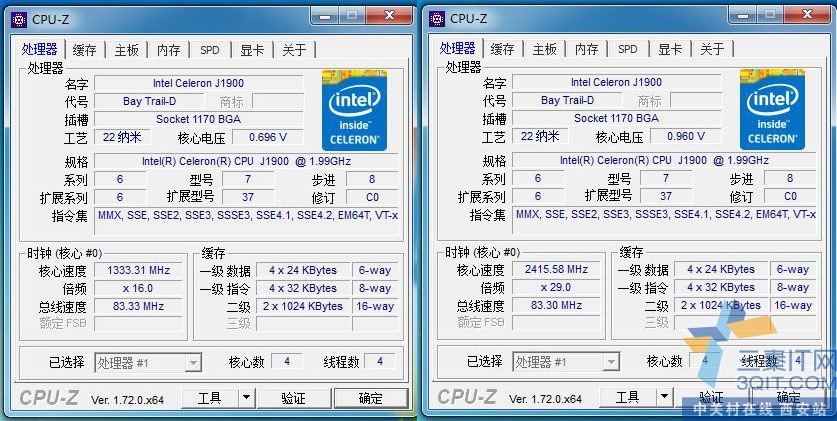
Task: Select SPD tab in left window
Action: pyautogui.click(x=209, y=50)
